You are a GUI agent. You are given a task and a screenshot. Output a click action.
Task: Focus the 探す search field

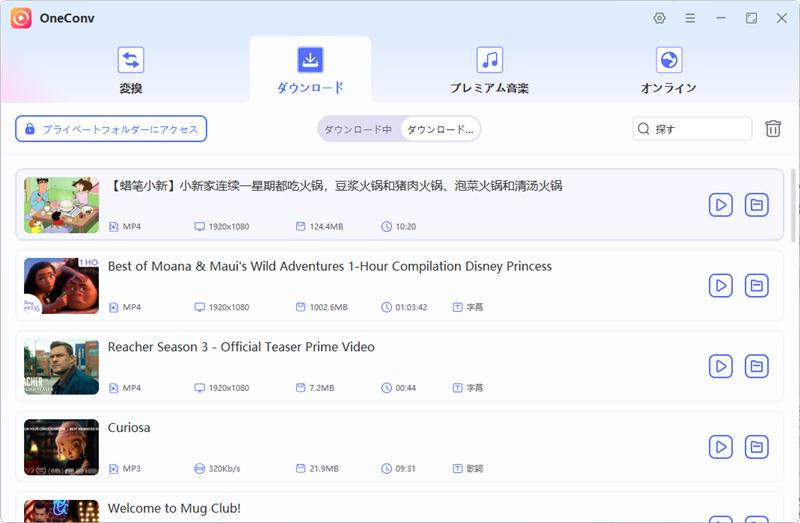(x=692, y=129)
